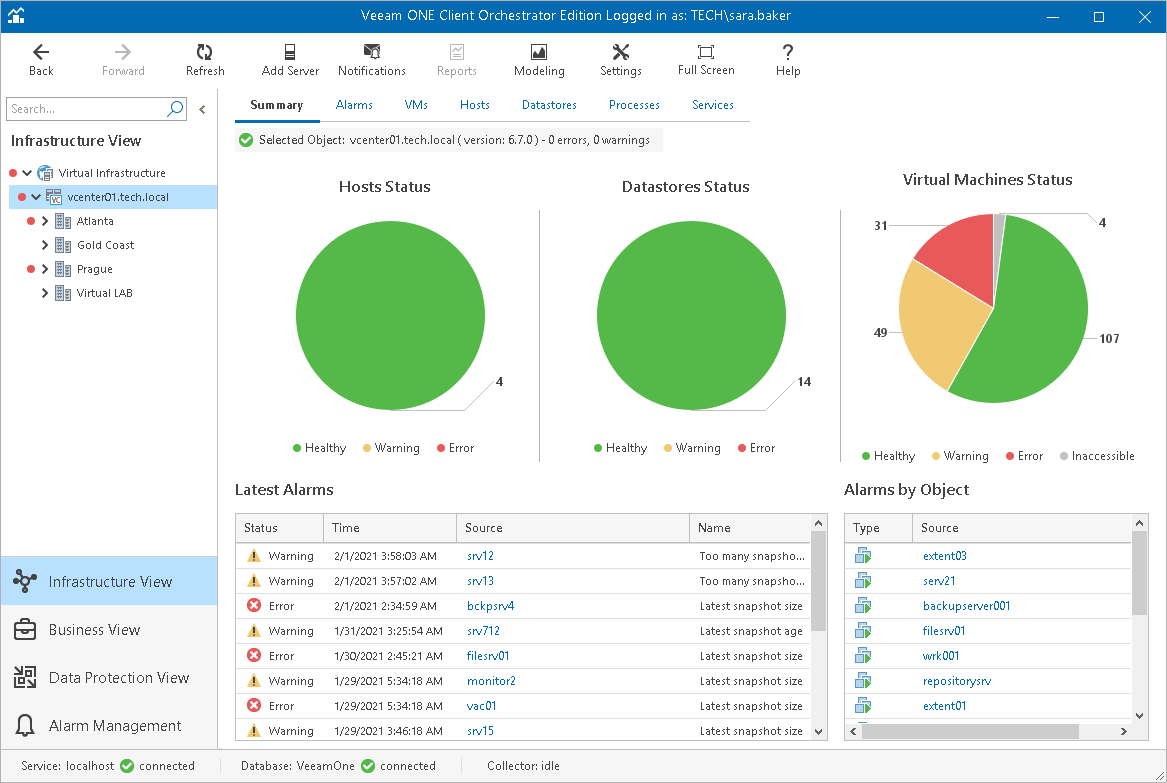Image resolution: width=1167 pixels, height=783 pixels.
Task: Open repositorysrv link
Action: [x=956, y=680]
